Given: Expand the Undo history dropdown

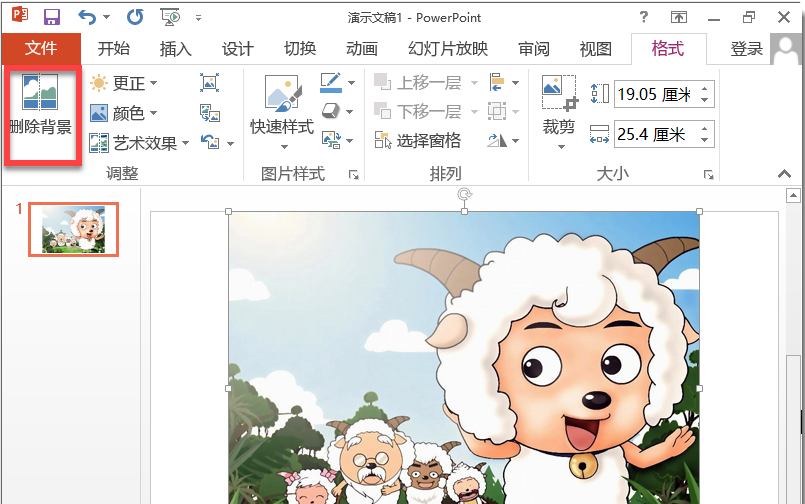Looking at the screenshot, I should coord(106,17).
